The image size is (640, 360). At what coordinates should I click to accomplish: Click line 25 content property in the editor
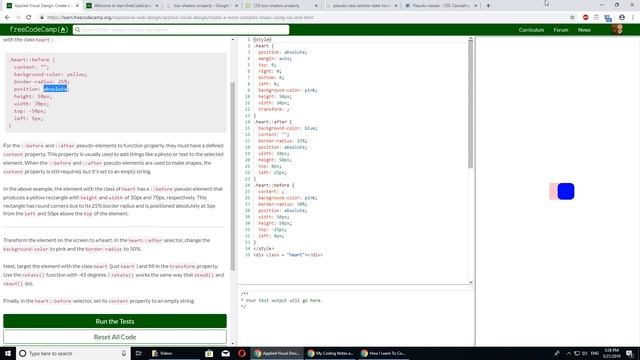pos(271,191)
